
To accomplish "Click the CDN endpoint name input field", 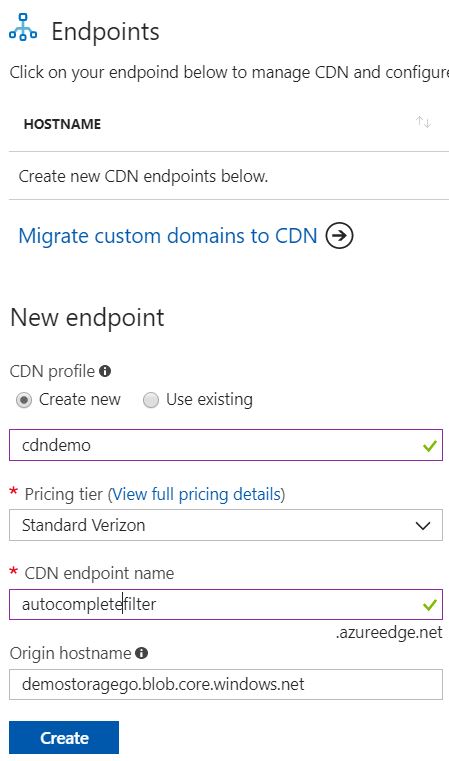I will coord(226,604).
